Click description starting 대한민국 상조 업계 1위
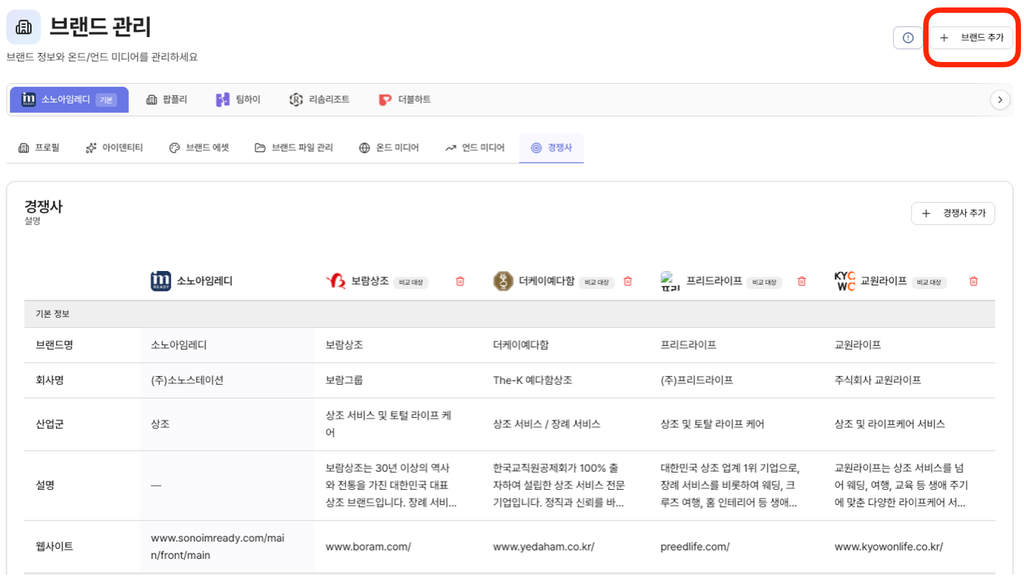This screenshot has width=1024, height=586. pos(729,485)
